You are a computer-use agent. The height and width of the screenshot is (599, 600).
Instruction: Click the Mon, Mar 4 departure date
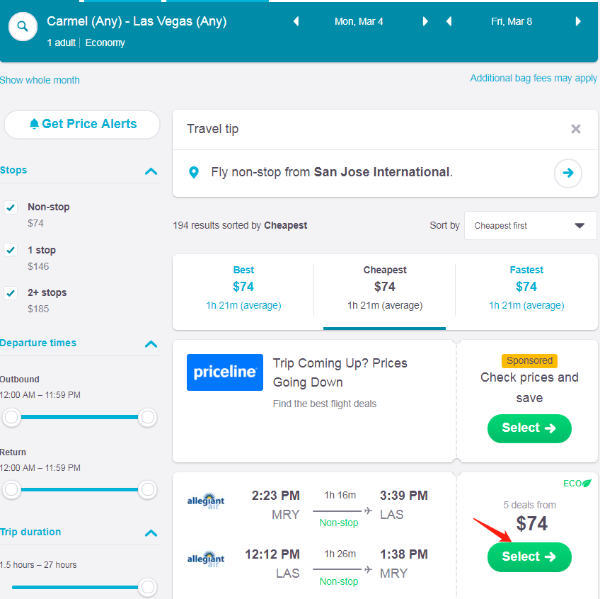(359, 22)
